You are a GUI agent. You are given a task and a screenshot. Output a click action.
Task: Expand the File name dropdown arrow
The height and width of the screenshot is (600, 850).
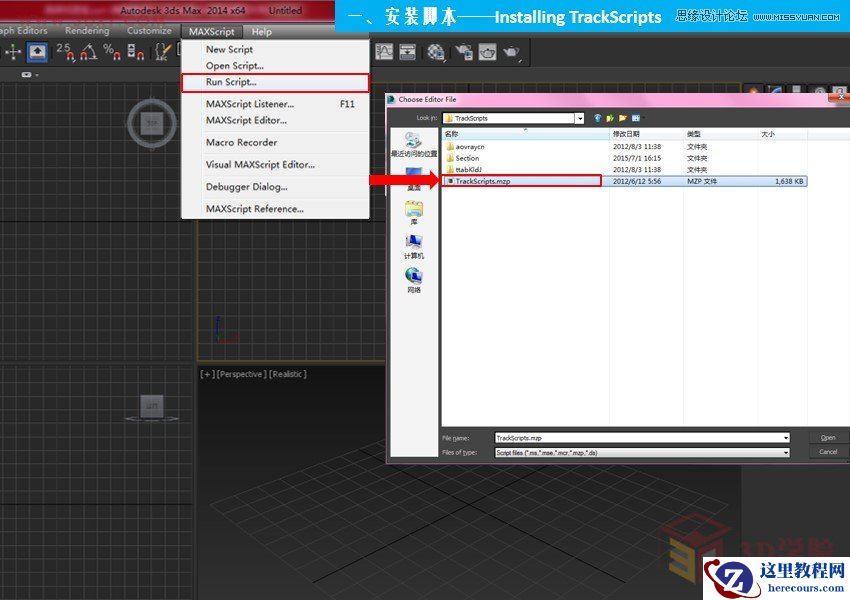coord(785,438)
